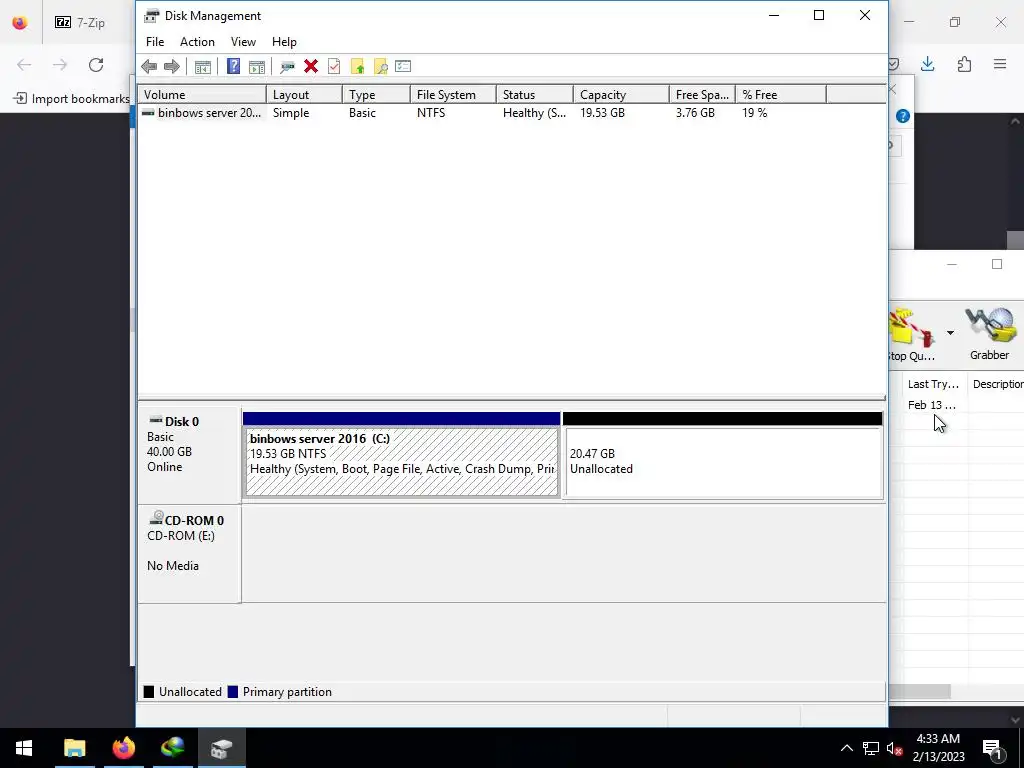The height and width of the screenshot is (768, 1024).
Task: Click the 19.53 GB capacity cell
Action: tap(602, 113)
